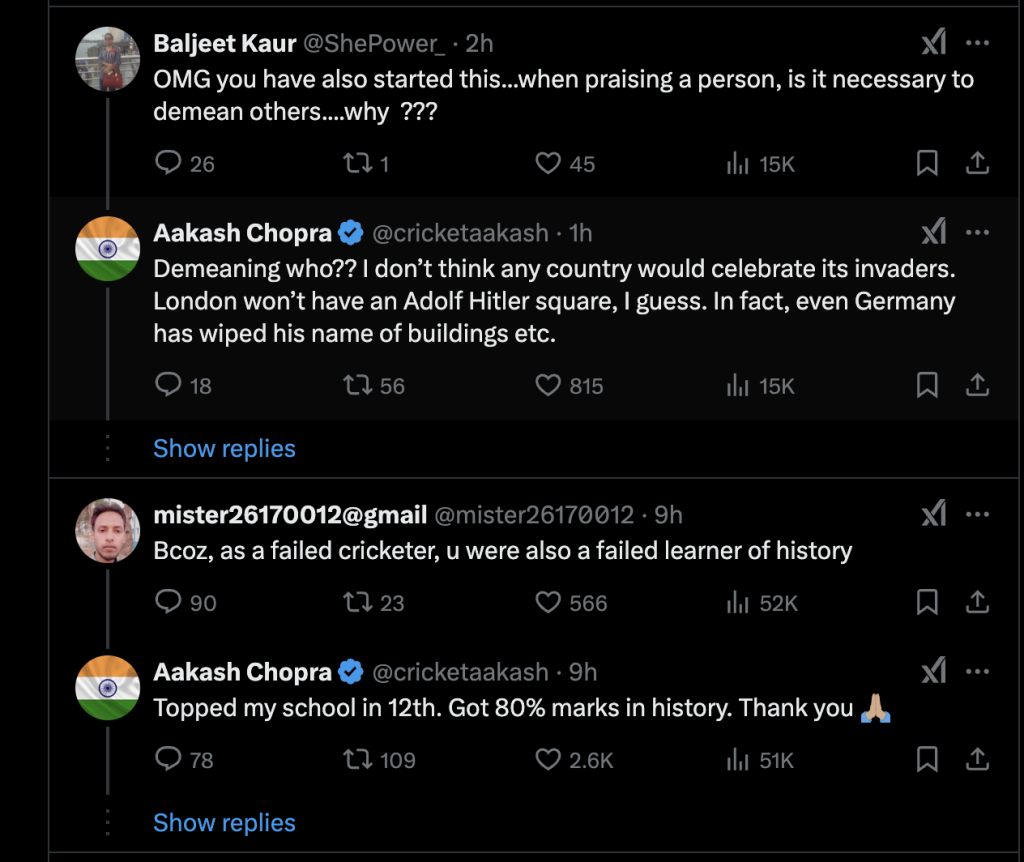Image resolution: width=1024 pixels, height=862 pixels.
Task: Share Aakash Chopra's invaders reply
Action: tap(977, 385)
